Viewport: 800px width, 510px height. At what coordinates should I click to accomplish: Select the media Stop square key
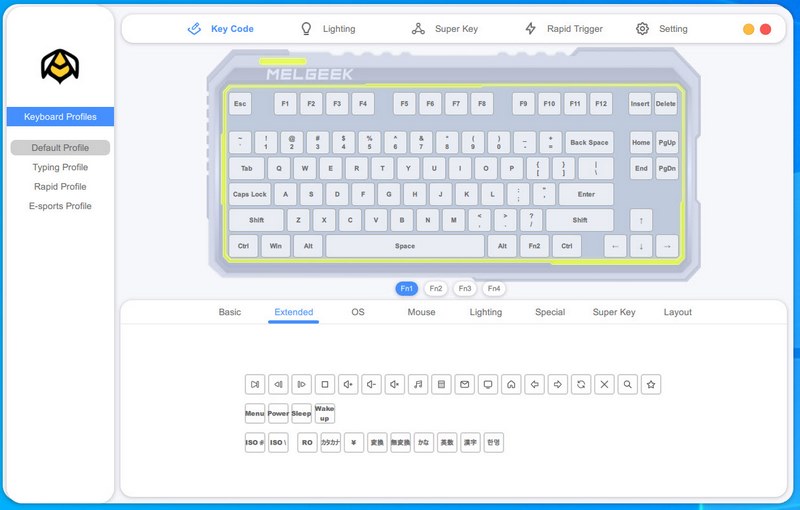point(324,385)
